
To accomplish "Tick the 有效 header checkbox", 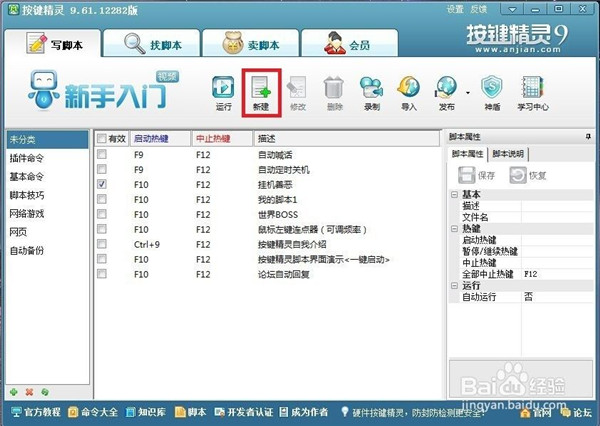I will point(100,139).
